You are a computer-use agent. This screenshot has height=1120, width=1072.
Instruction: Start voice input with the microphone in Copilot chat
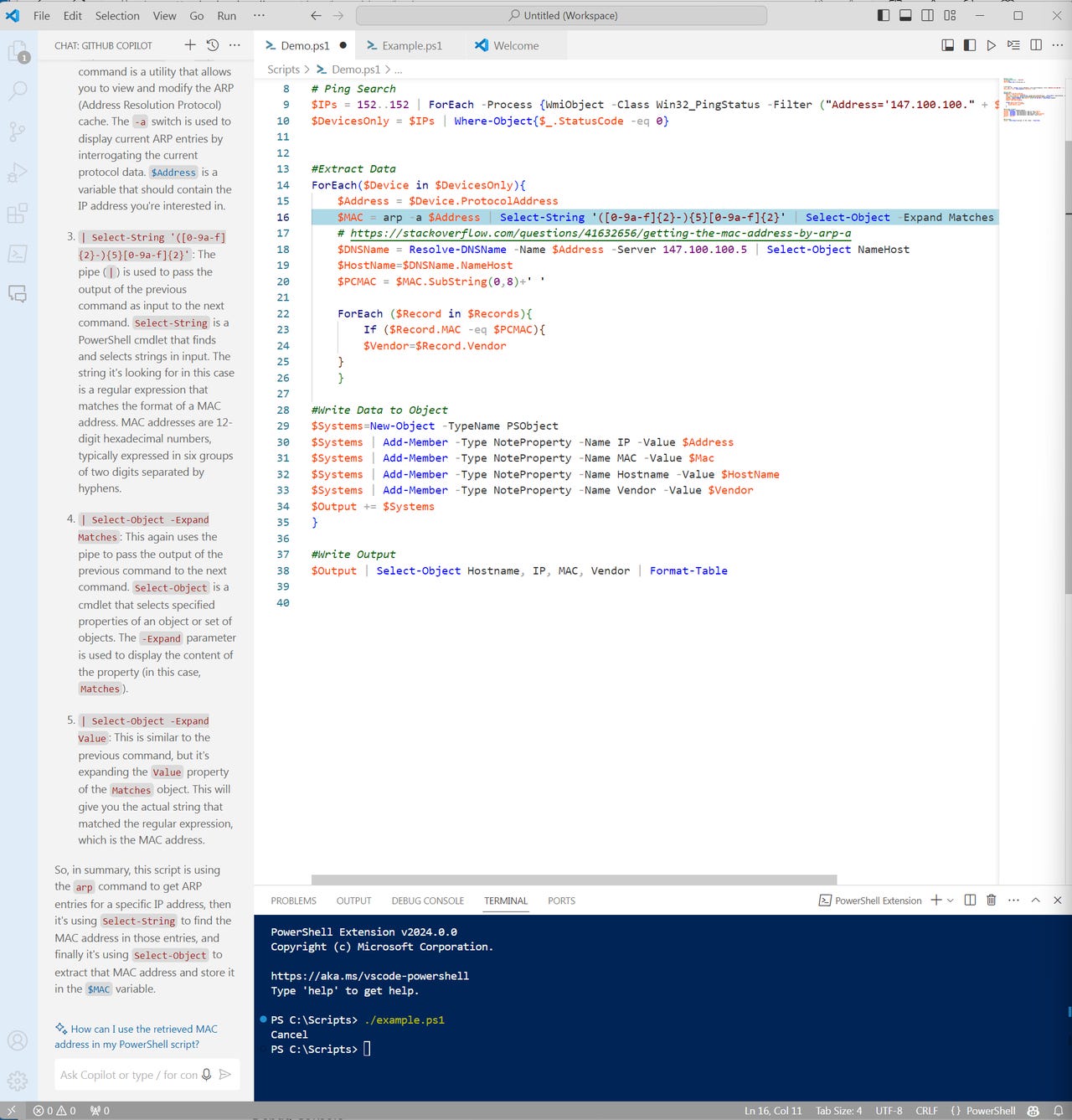click(206, 1075)
